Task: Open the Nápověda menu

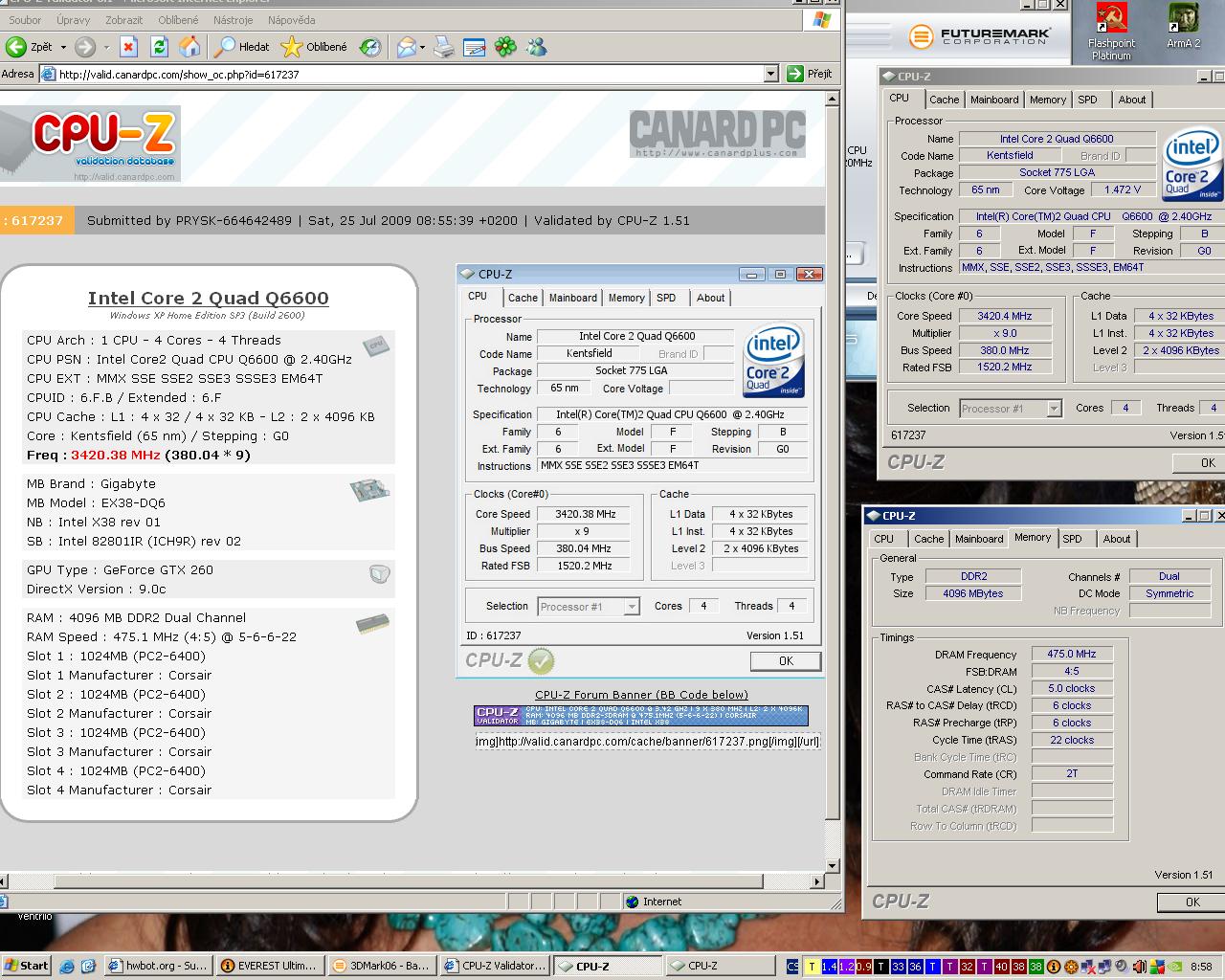Action: [x=291, y=19]
